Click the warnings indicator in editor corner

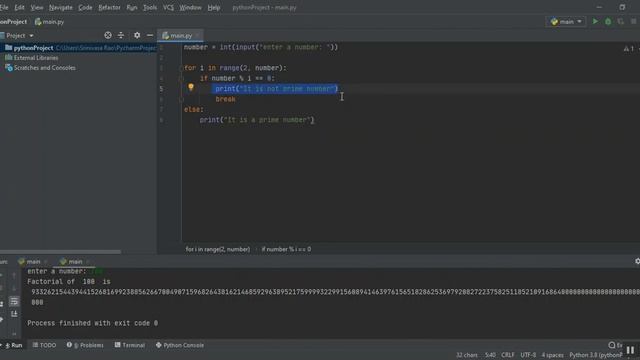[629, 49]
